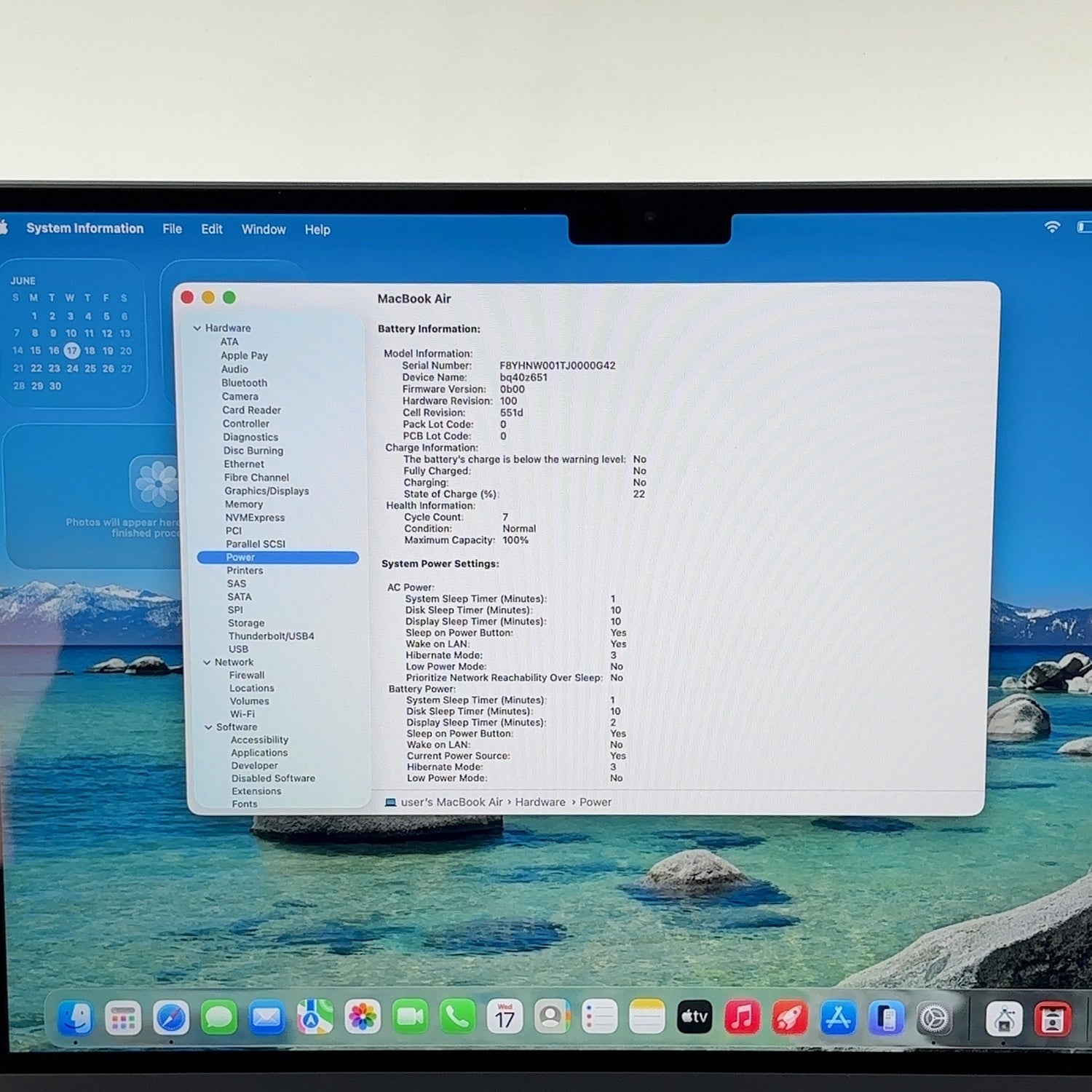Image resolution: width=1092 pixels, height=1092 pixels.
Task: Click the device name value "bq40z651"
Action: point(523,377)
